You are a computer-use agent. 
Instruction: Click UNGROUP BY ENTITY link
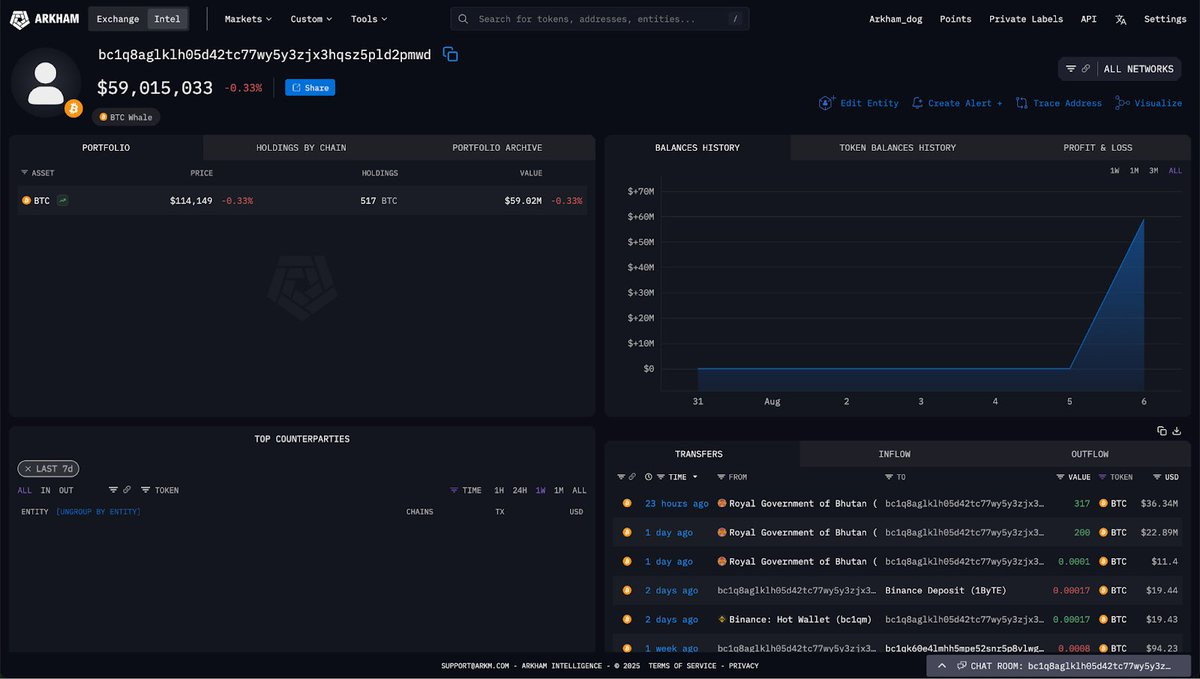98,512
